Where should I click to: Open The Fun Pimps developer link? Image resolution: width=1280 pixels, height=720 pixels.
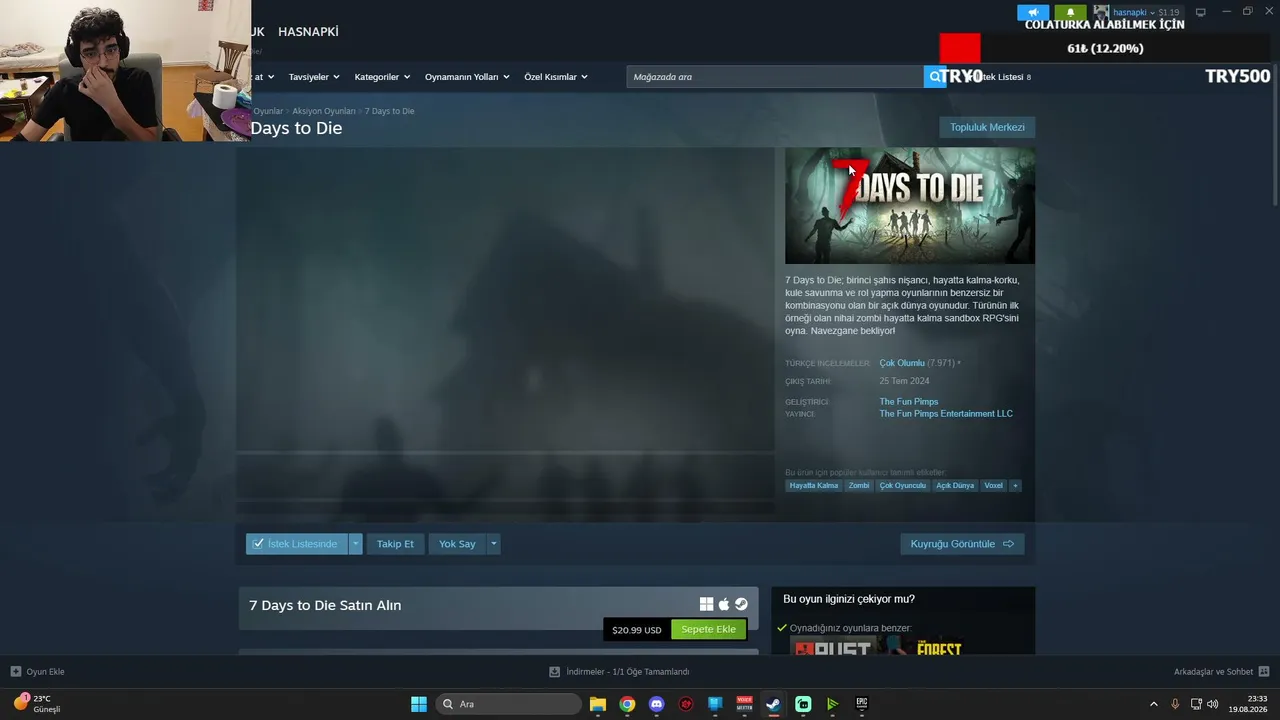(x=909, y=402)
